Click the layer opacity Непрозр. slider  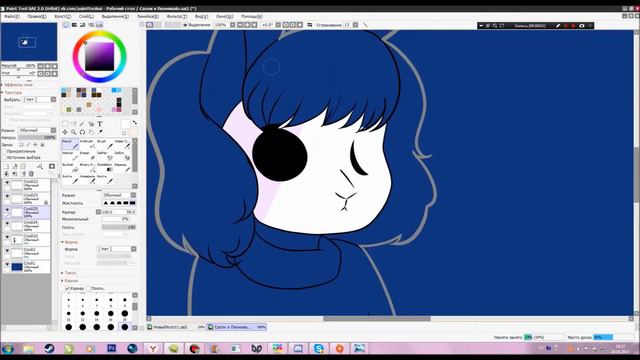pyautogui.click(x=37, y=138)
